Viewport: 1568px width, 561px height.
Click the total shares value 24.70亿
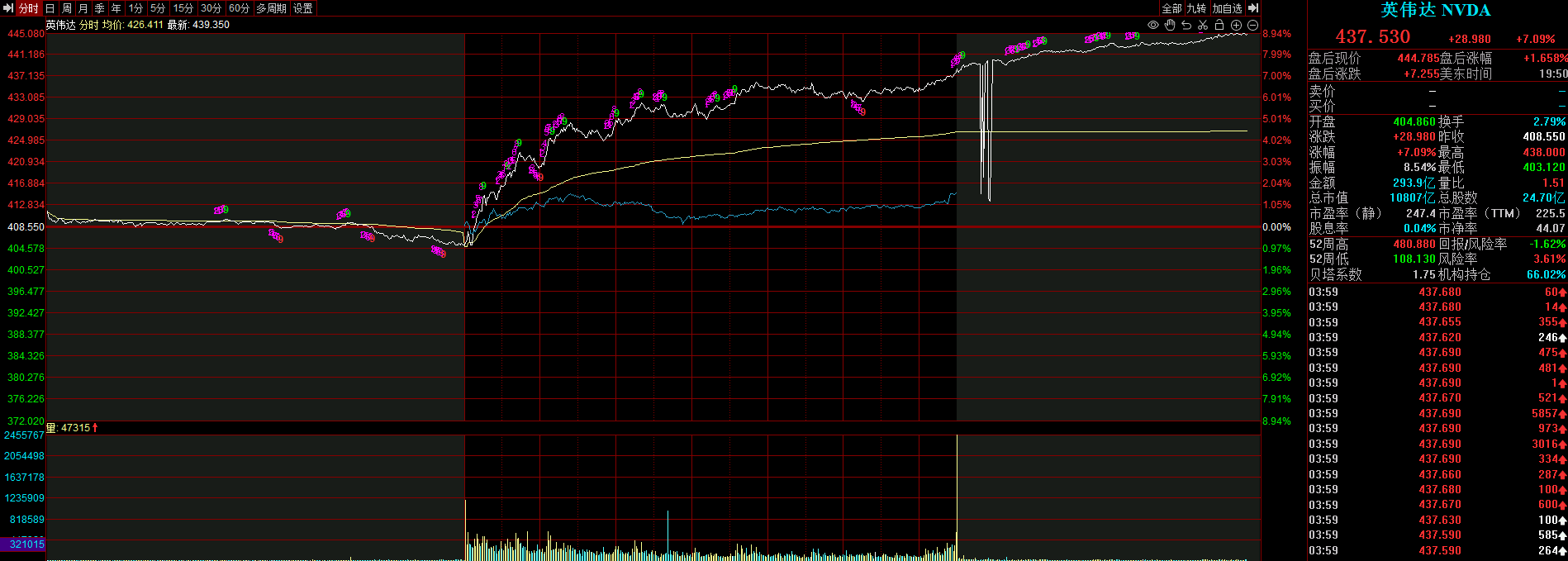[x=1544, y=197]
